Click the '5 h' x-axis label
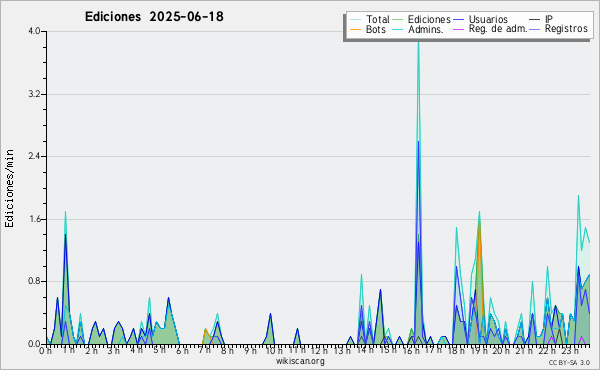 (x=159, y=351)
